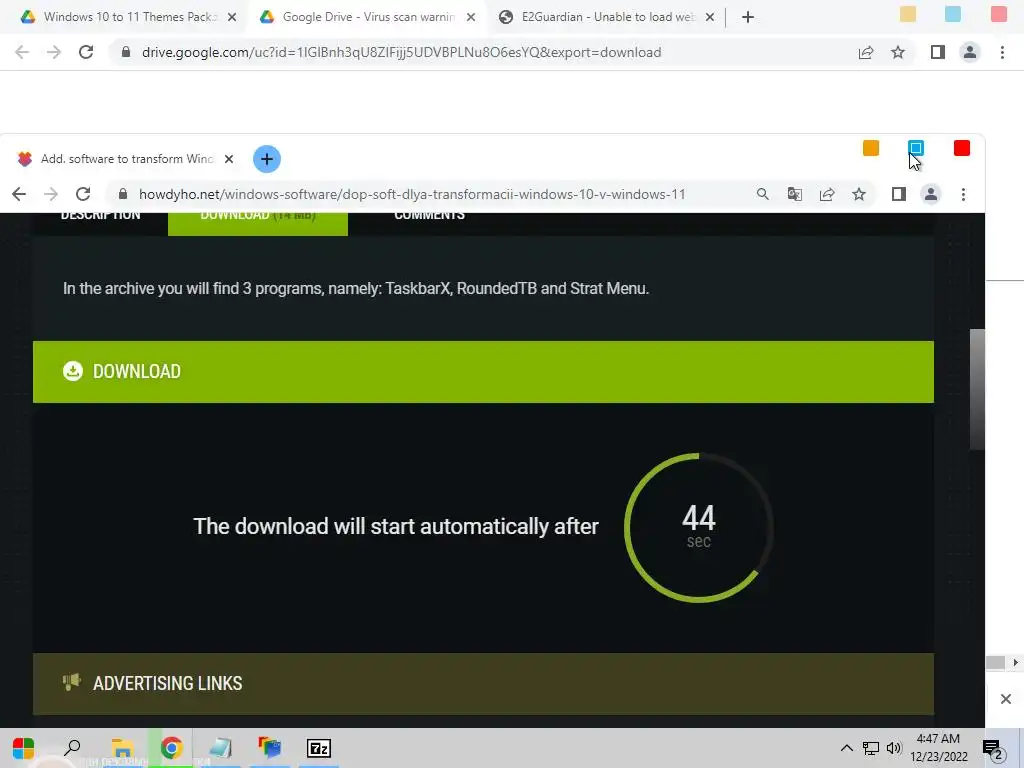
Task: Click the green DOWNLOAD bar
Action: click(483, 372)
